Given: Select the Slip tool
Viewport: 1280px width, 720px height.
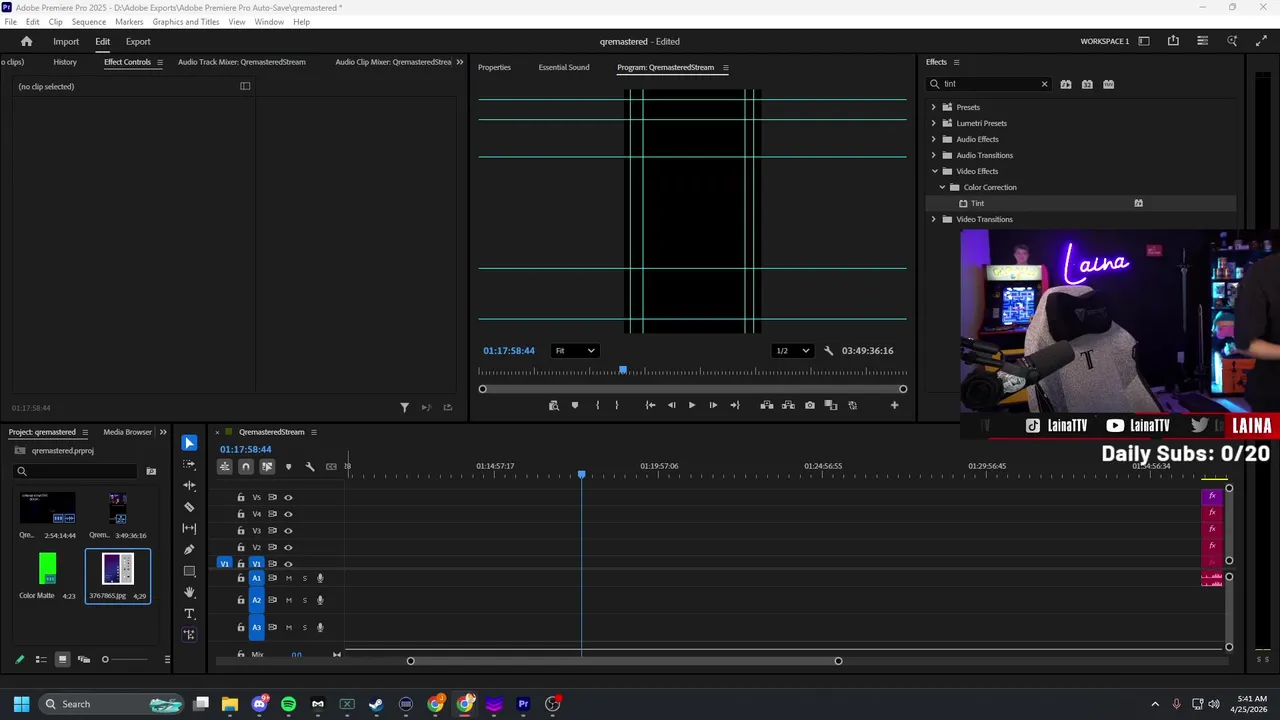Looking at the screenshot, I should pos(189,528).
